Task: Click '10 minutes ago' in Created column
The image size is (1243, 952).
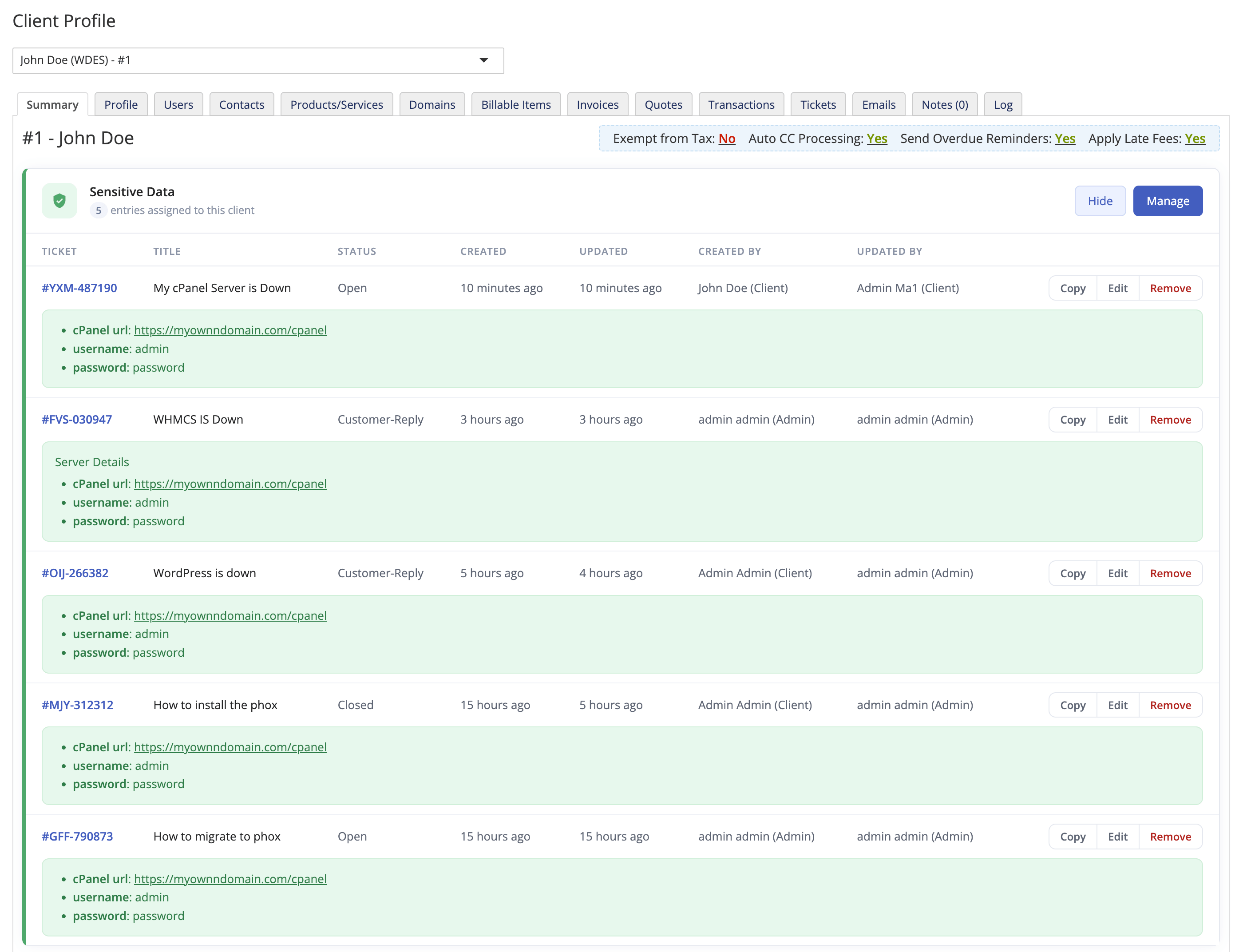Action: coord(501,288)
